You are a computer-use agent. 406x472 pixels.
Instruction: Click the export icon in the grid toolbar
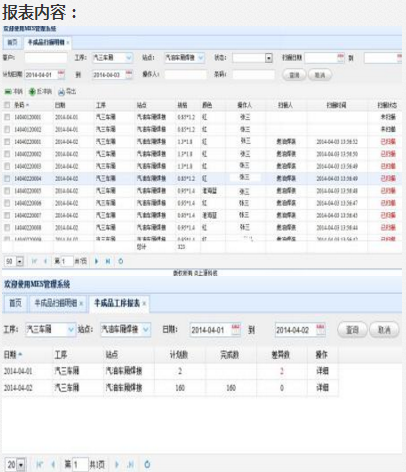pyautogui.click(x=61, y=92)
